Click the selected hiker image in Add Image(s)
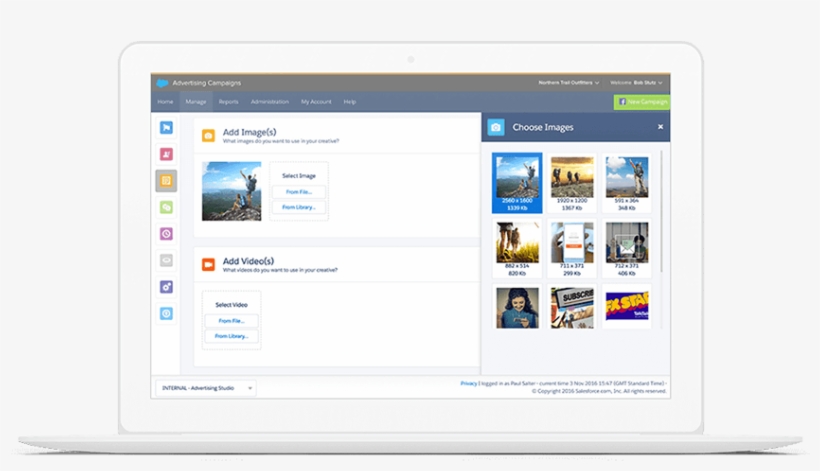This screenshot has width=820, height=471. pos(232,191)
